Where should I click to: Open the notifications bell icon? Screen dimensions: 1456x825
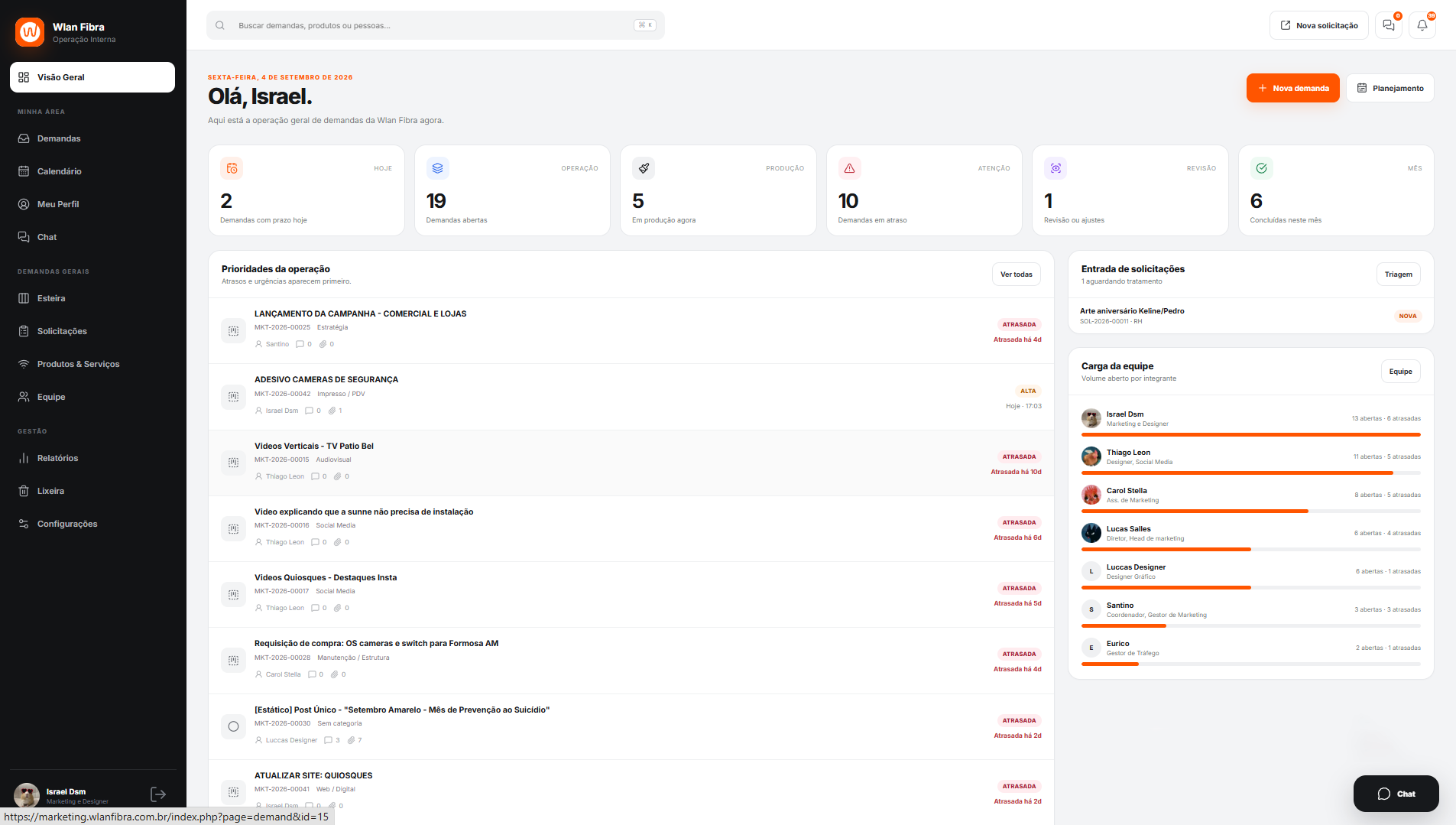(x=1422, y=25)
